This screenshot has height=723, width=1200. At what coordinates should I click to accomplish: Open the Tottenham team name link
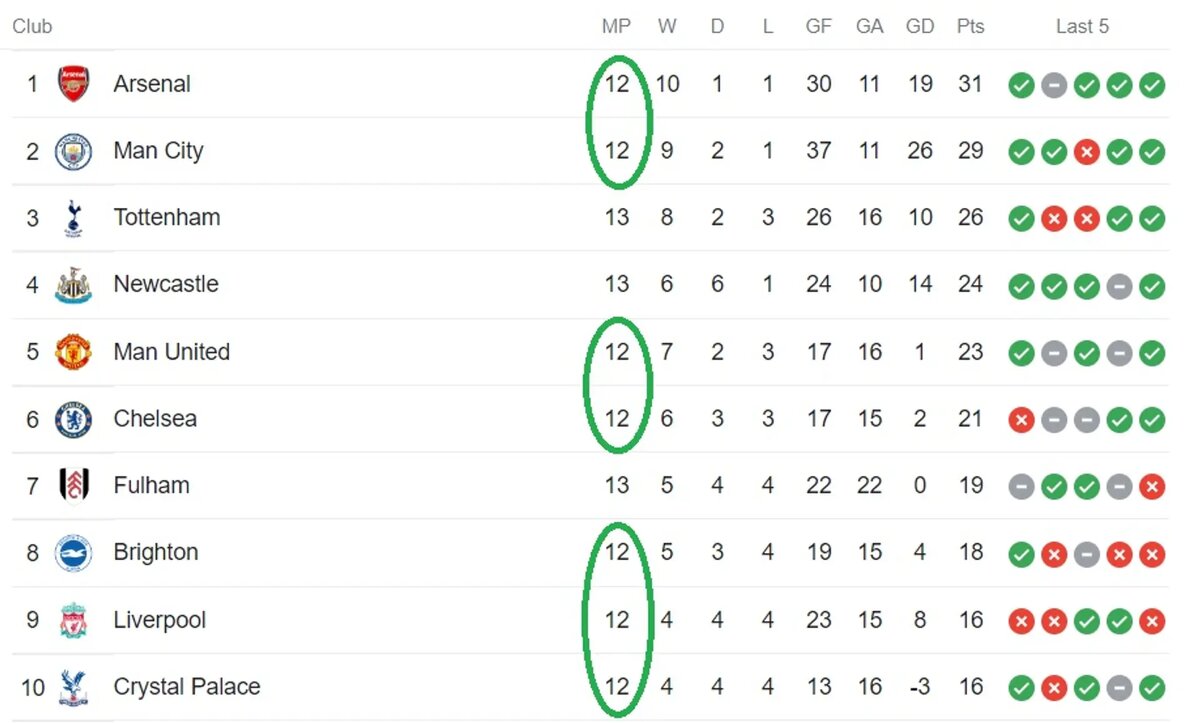167,218
